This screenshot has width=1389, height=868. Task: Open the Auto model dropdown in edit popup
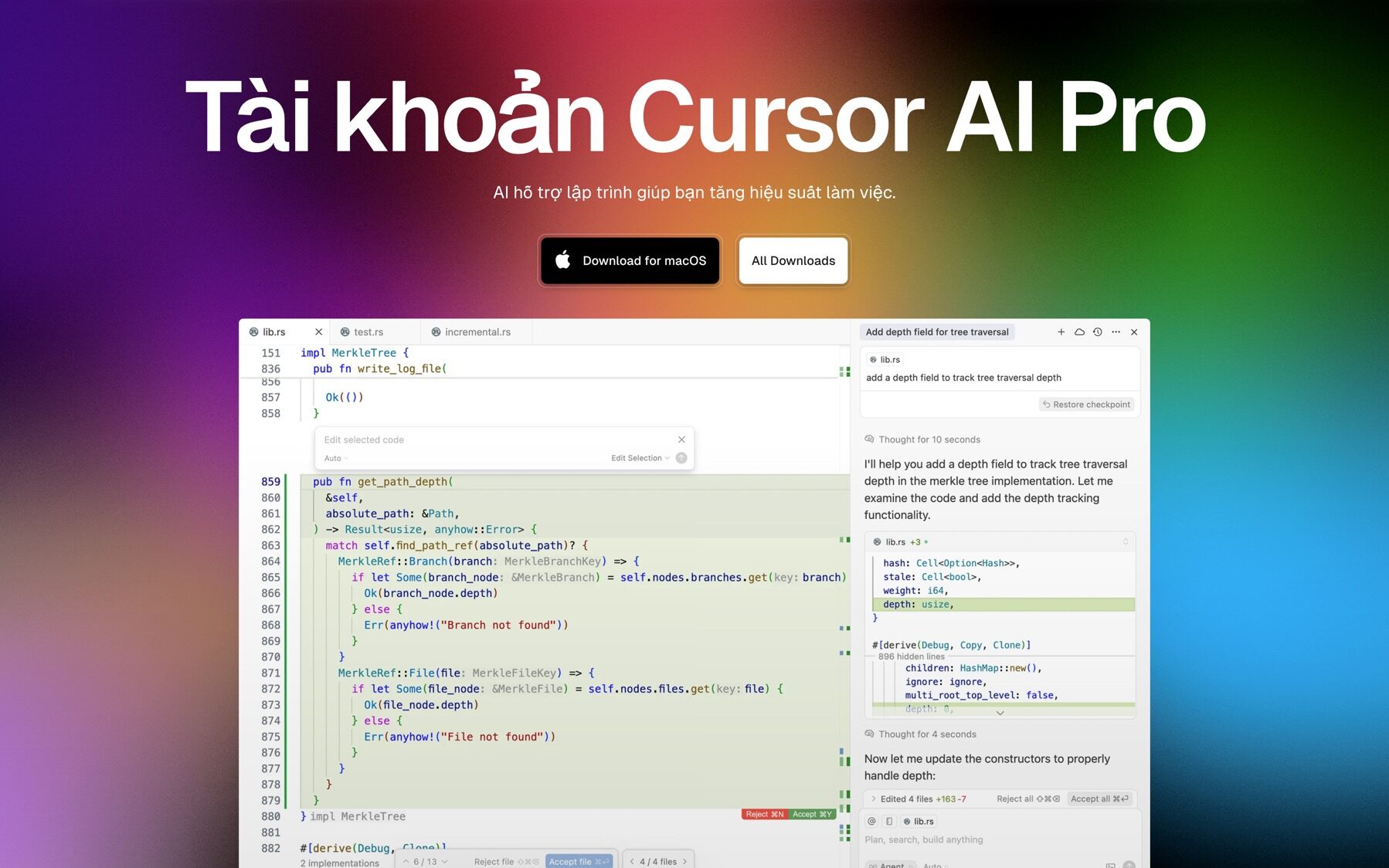[336, 458]
